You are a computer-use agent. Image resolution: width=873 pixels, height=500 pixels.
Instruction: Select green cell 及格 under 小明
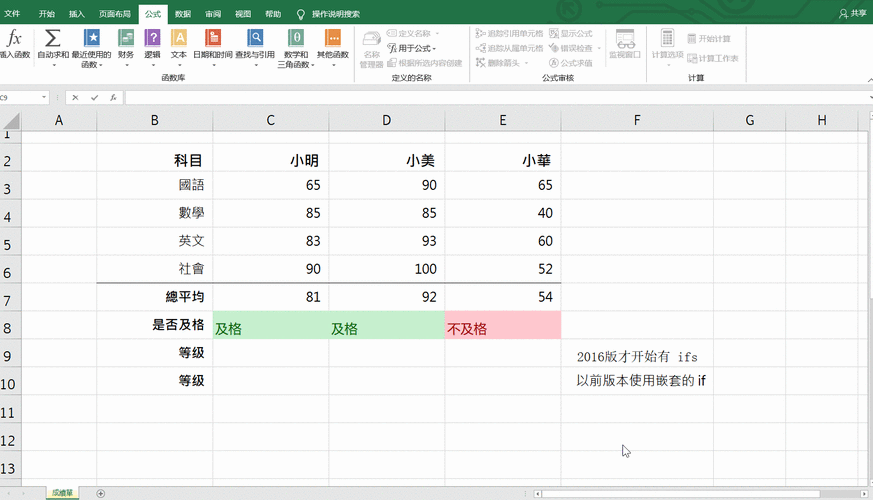click(x=271, y=325)
